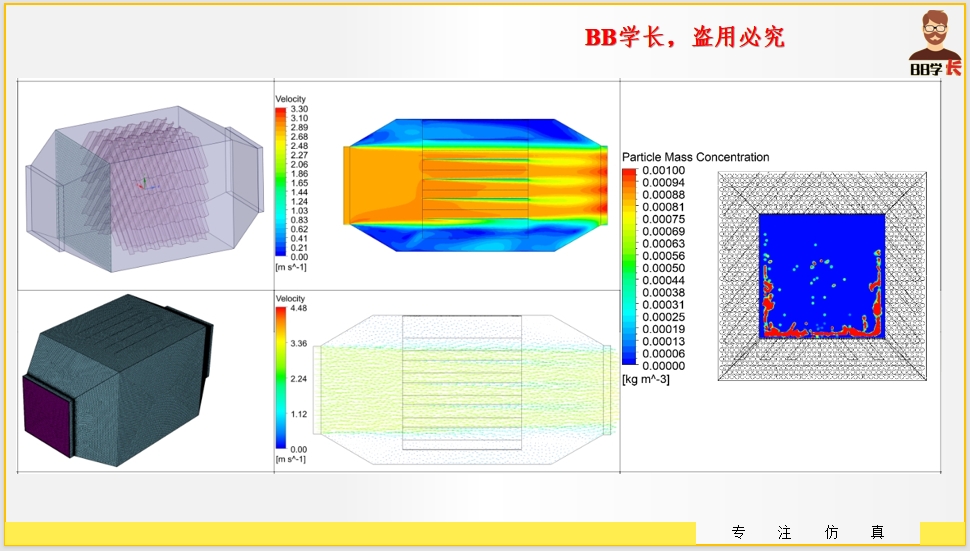Open the transparent 3D geometry model image

tap(145, 185)
